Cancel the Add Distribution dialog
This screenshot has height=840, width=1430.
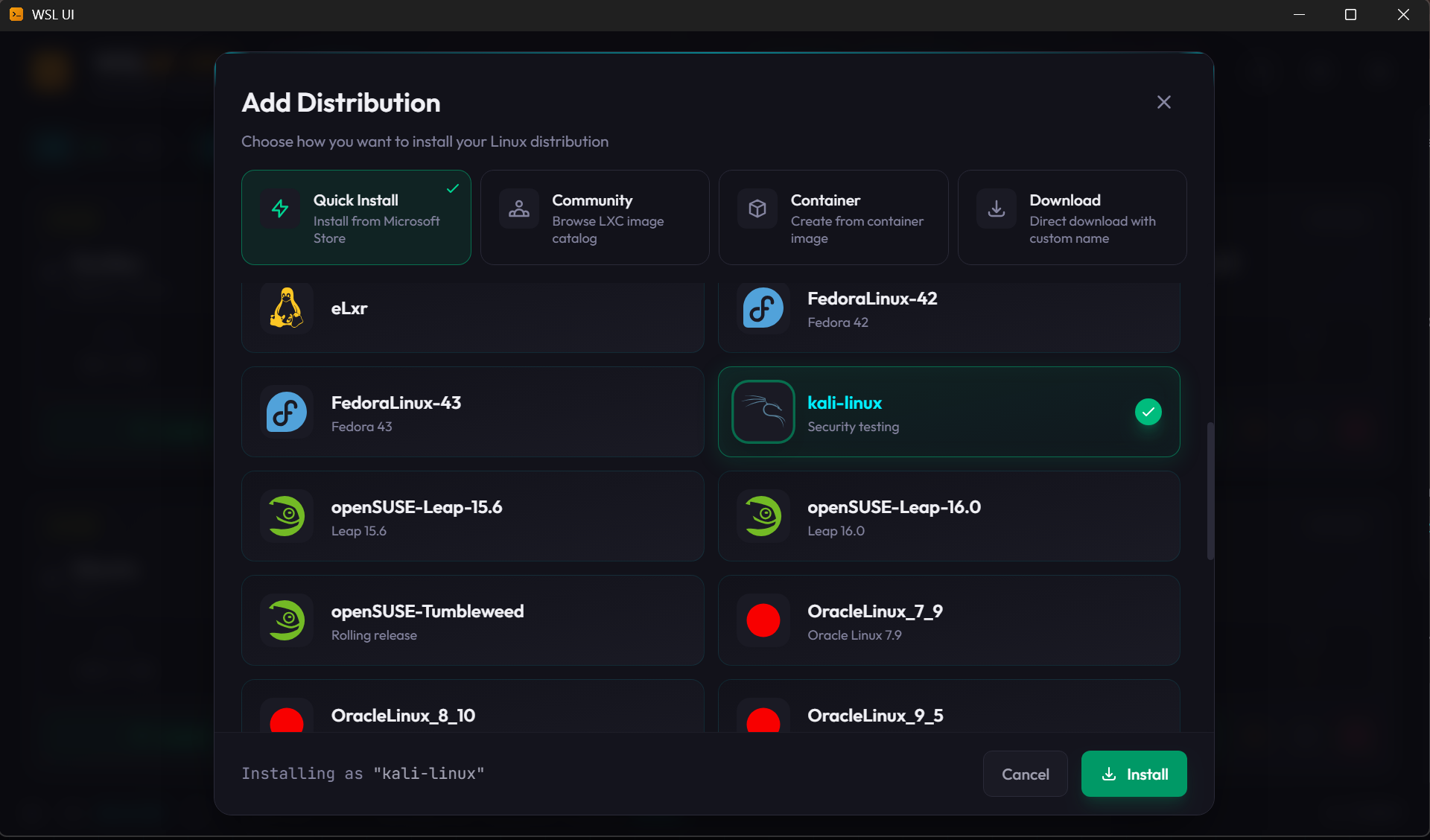[1025, 774]
